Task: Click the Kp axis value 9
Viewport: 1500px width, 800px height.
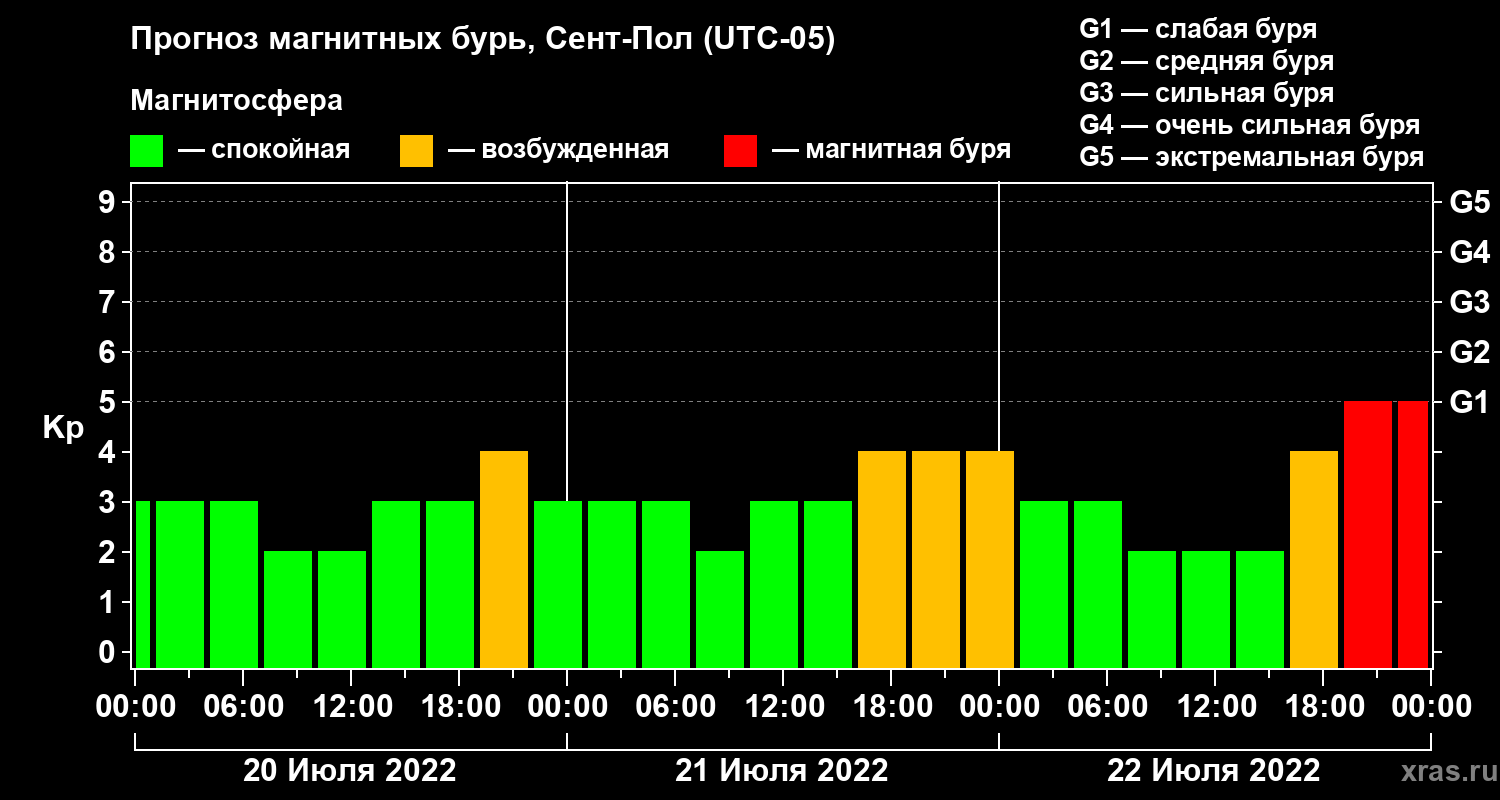Action: pos(109,202)
